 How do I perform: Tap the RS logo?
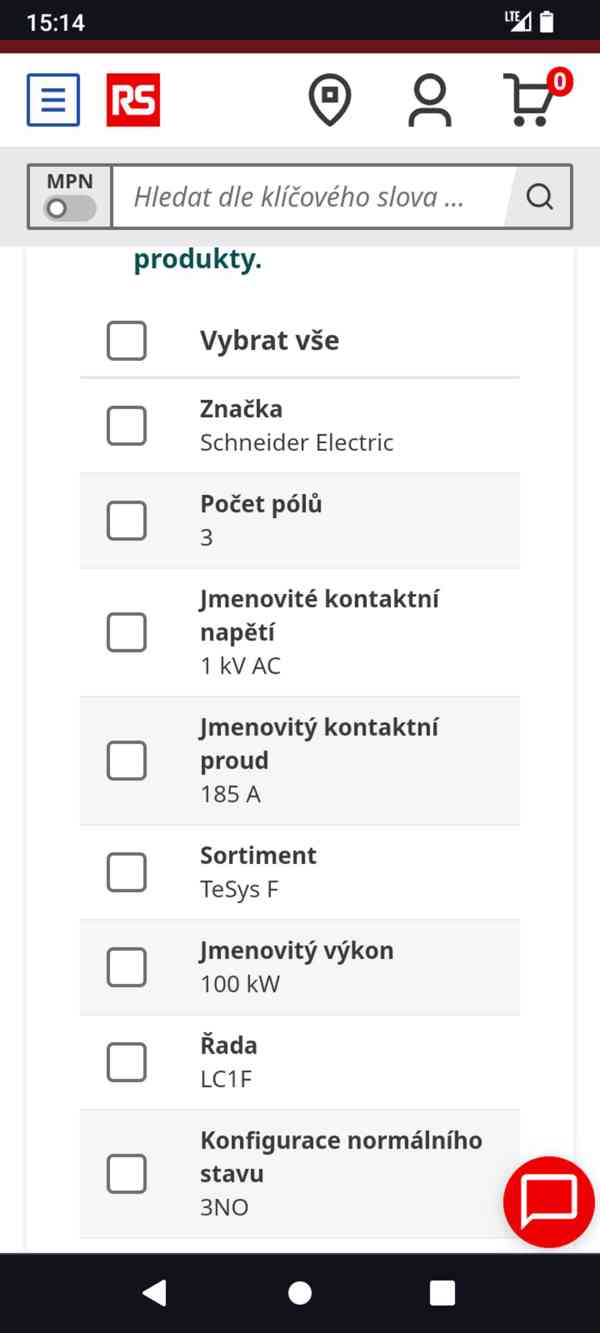[133, 100]
